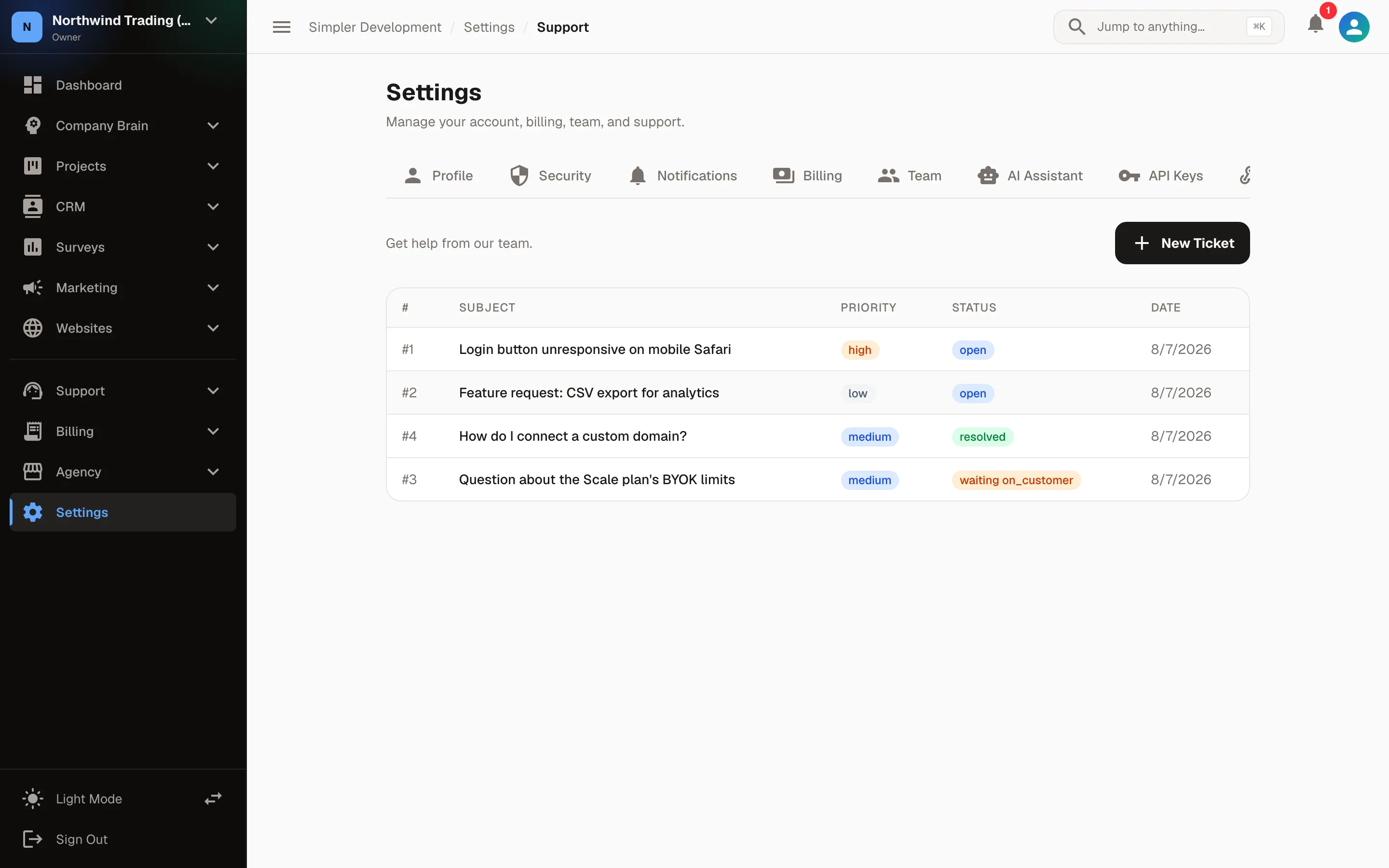Click the Security tab shield icon
The width and height of the screenshot is (1389, 868).
(519, 175)
